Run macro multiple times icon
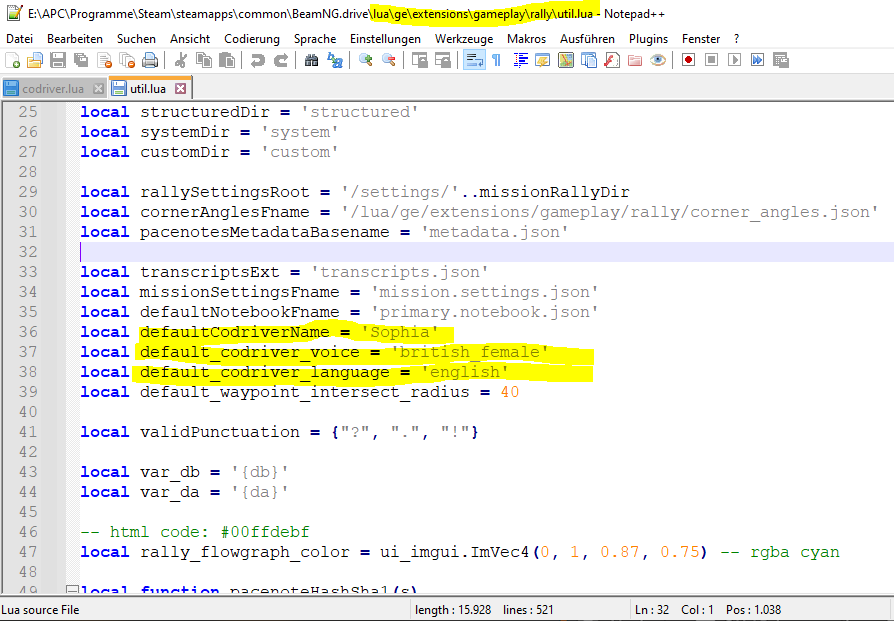 757,60
